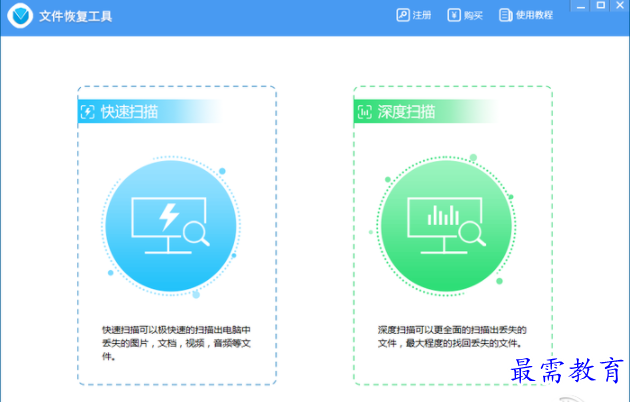The height and width of the screenshot is (402, 632).
Task: Open the 使用教程 tutorial link
Action: point(526,15)
